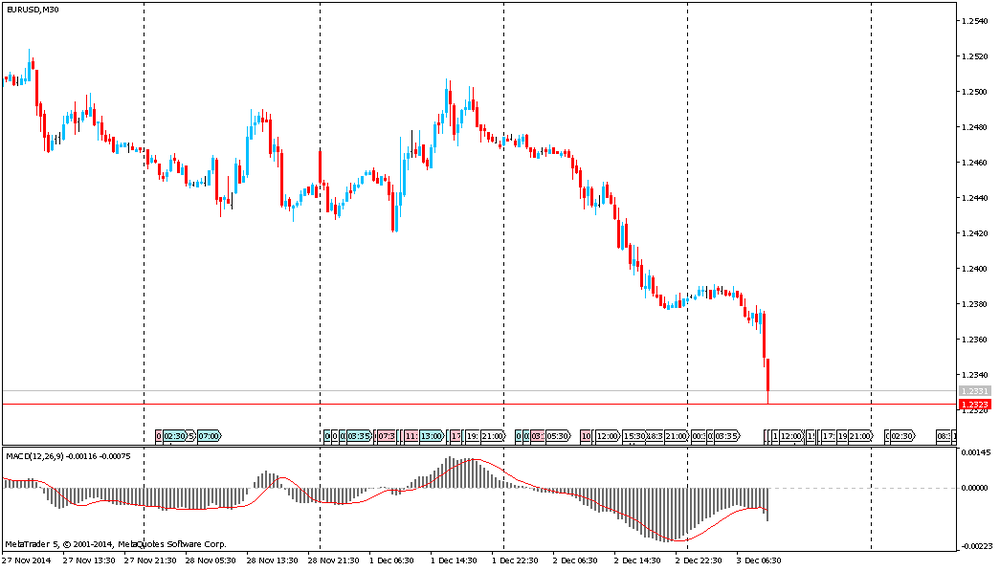Screen dimensions: 1000x571
Task: Click the 3 Dec 06:30 time label
Action: (759, 561)
